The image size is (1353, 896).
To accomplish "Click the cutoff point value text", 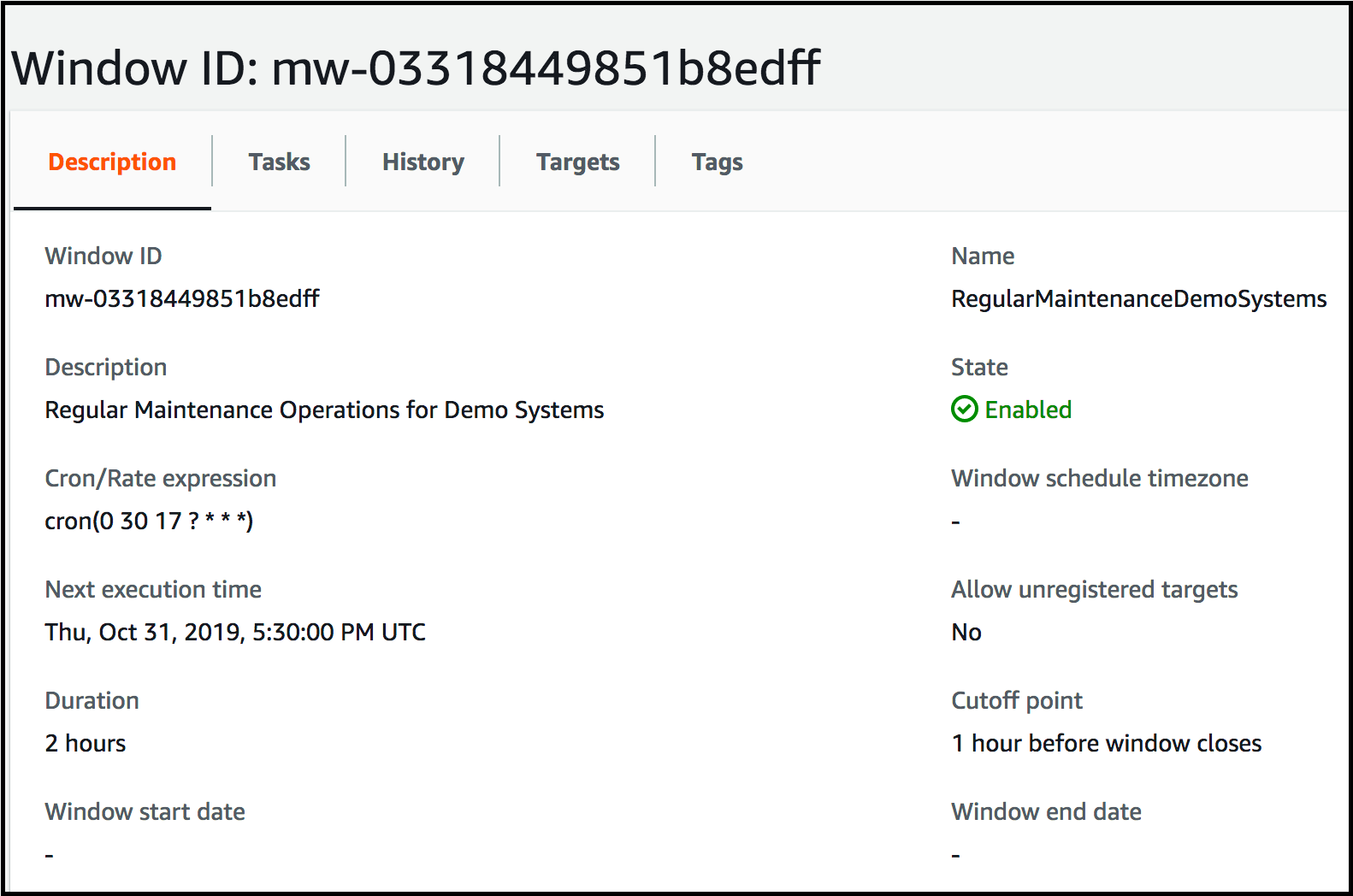I will [x=1106, y=743].
